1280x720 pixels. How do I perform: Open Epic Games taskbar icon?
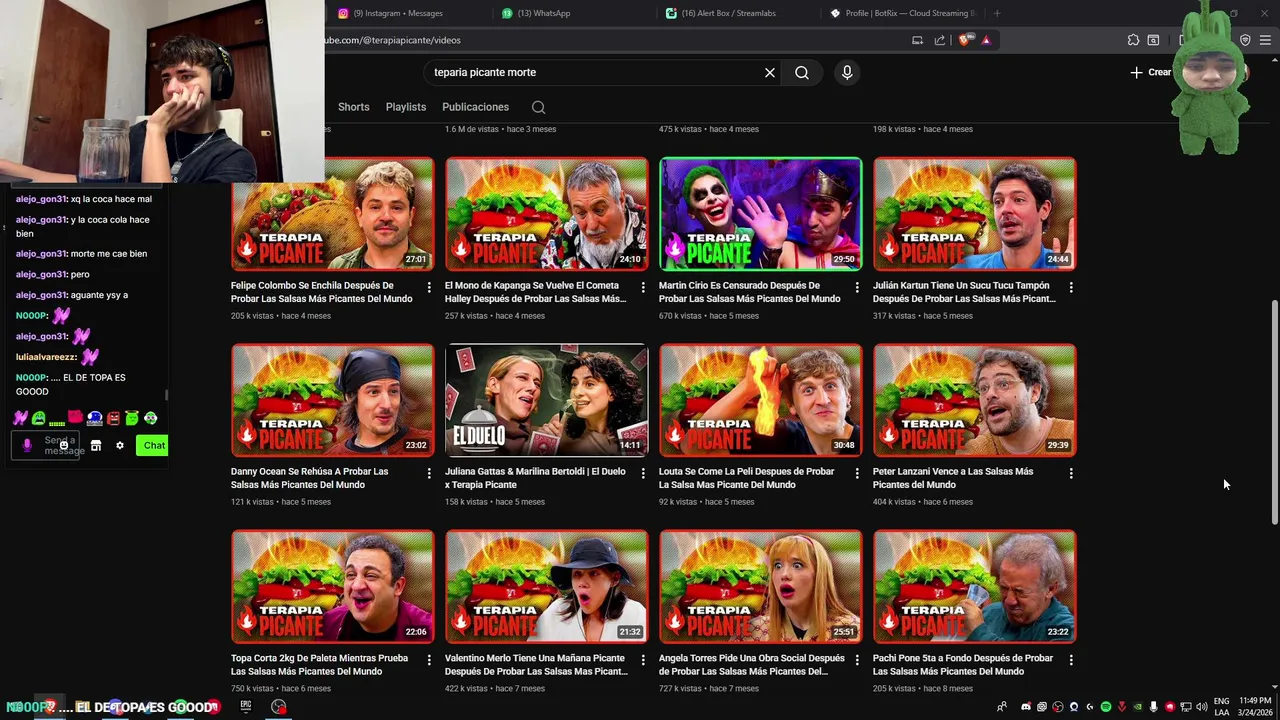(x=246, y=706)
